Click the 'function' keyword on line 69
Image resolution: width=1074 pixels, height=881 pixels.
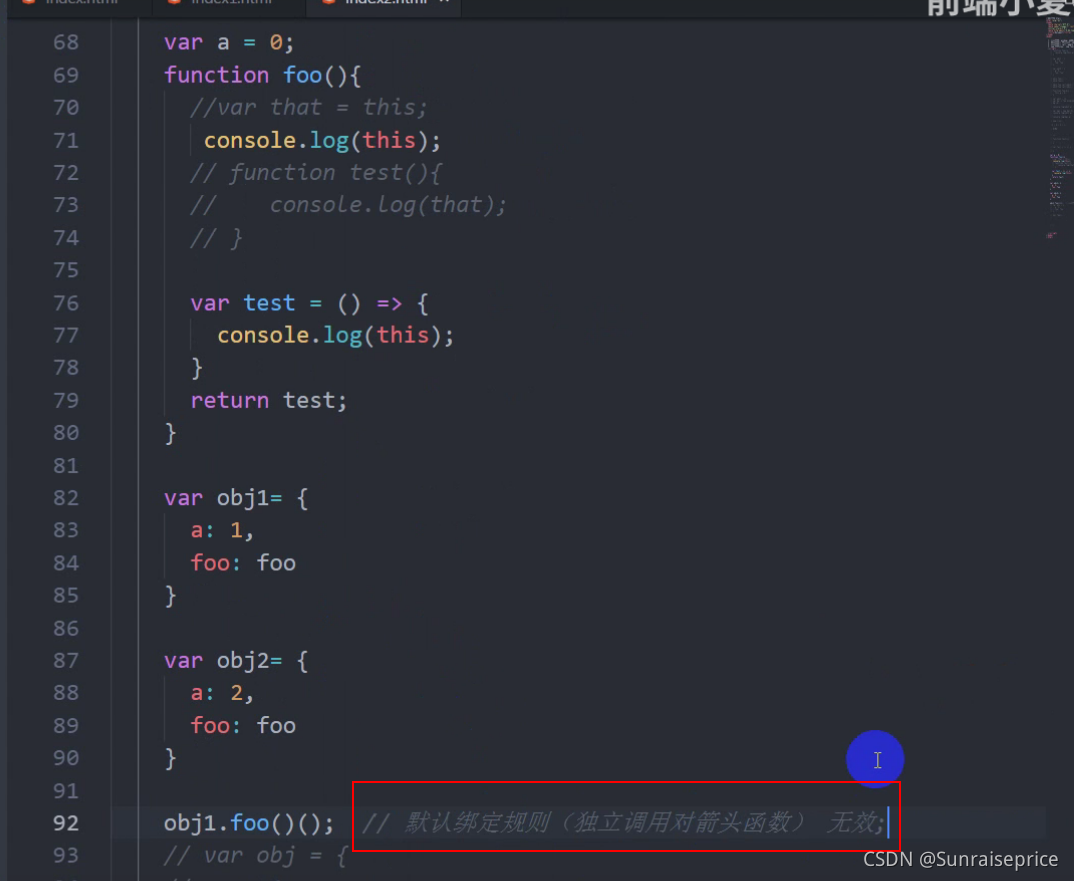click(216, 75)
